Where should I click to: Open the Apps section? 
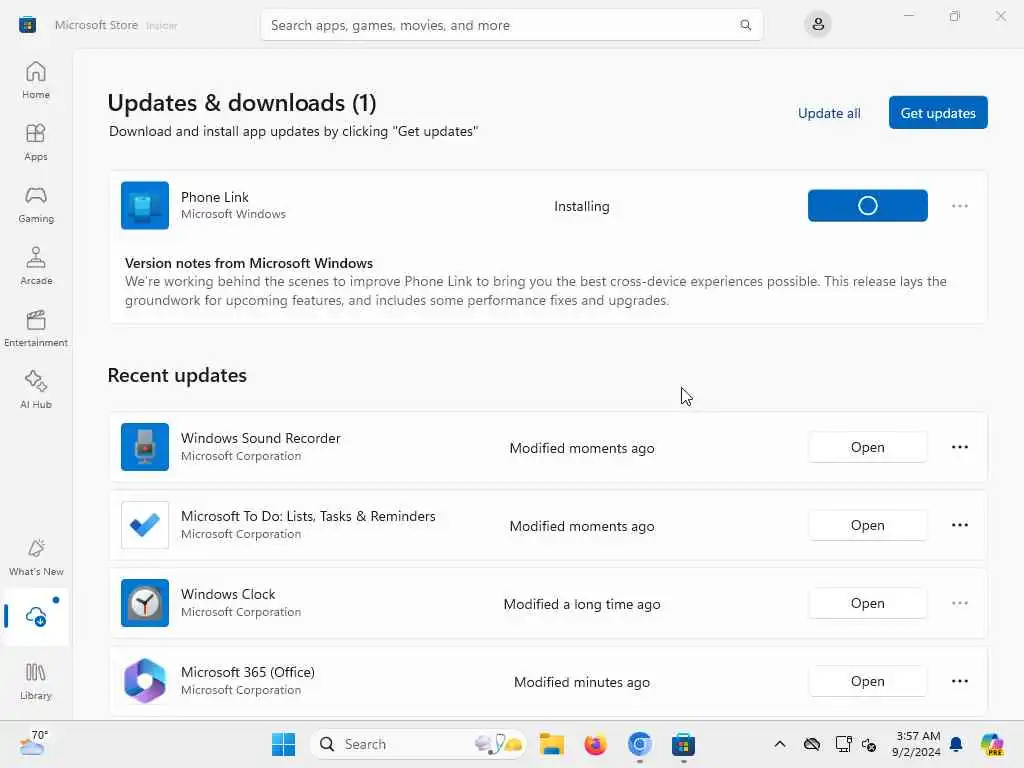pos(36,142)
